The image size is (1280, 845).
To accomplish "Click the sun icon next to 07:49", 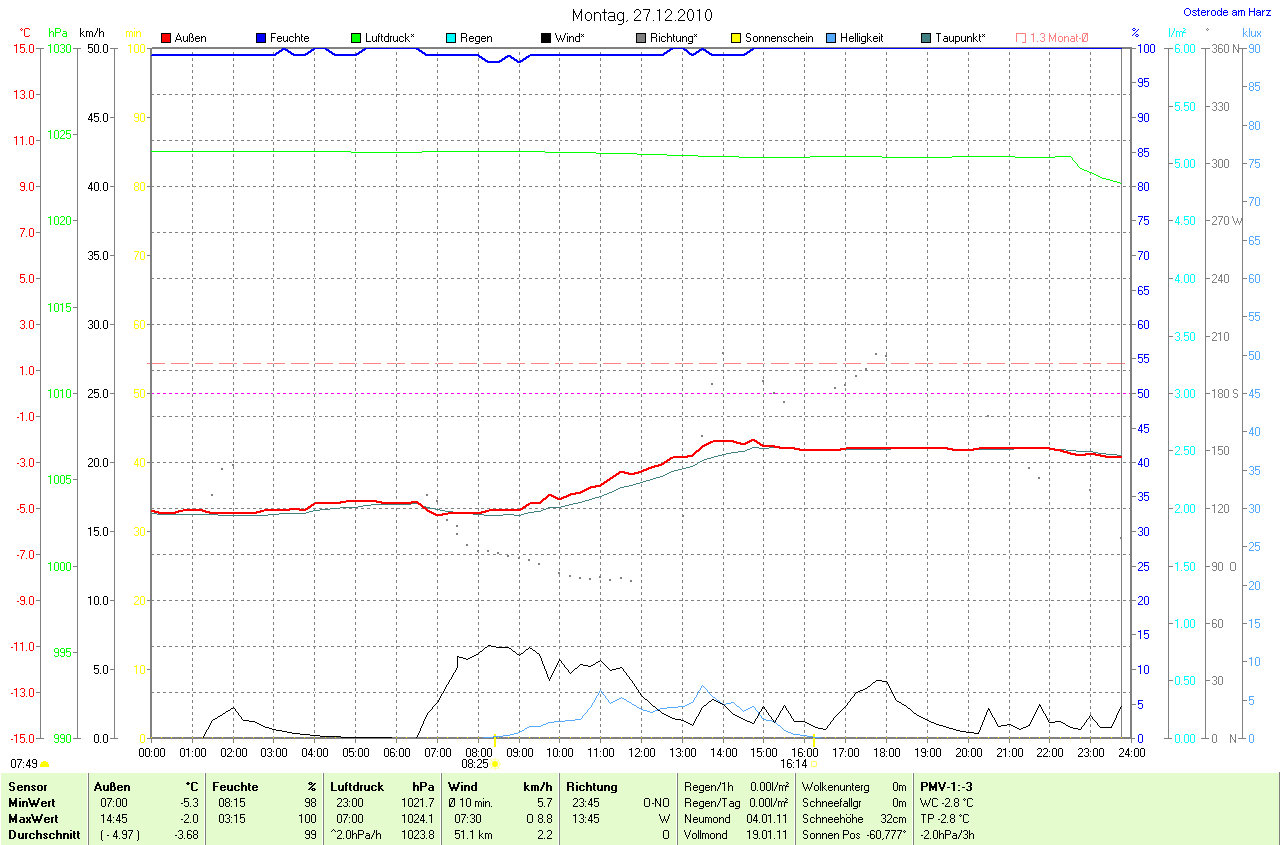I will click(x=44, y=764).
